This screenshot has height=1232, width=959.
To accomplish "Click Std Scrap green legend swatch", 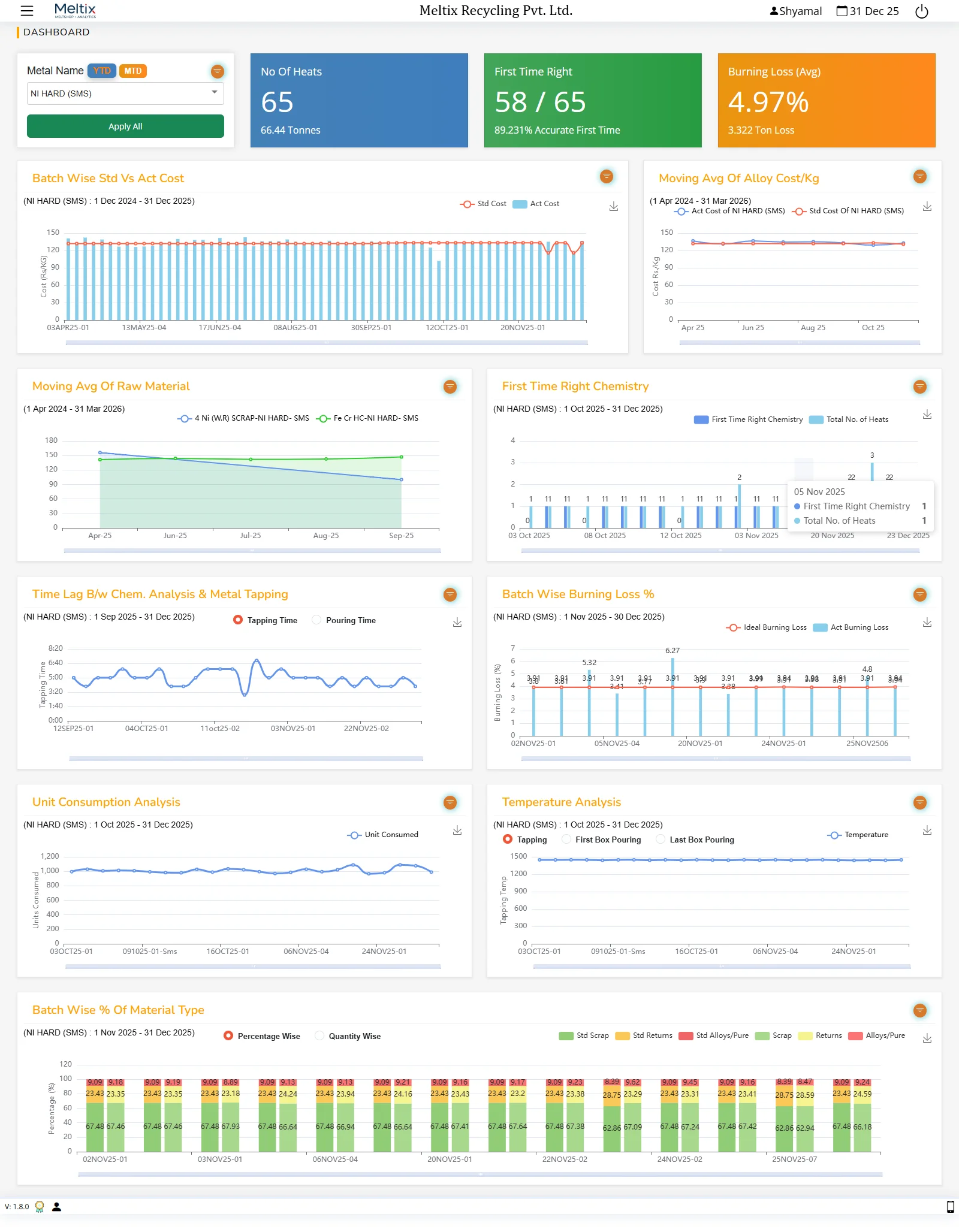I will (566, 1036).
